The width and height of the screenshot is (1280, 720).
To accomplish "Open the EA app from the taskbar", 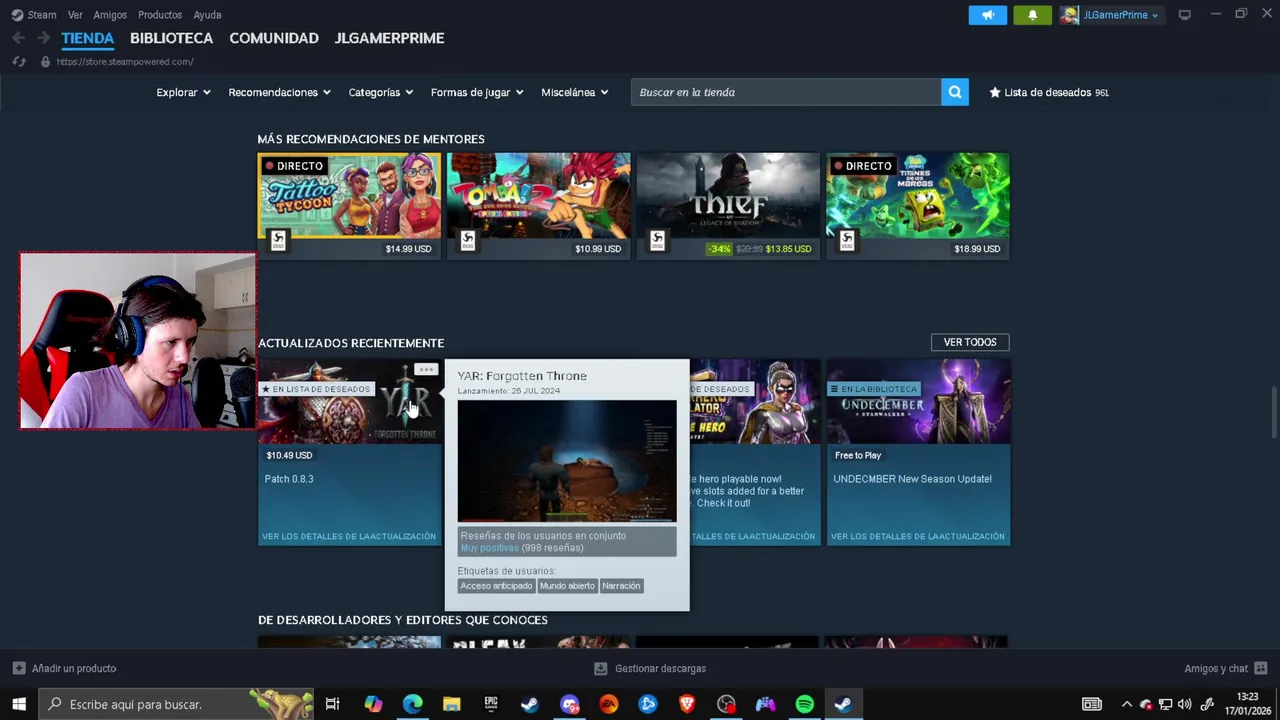I will pos(608,704).
